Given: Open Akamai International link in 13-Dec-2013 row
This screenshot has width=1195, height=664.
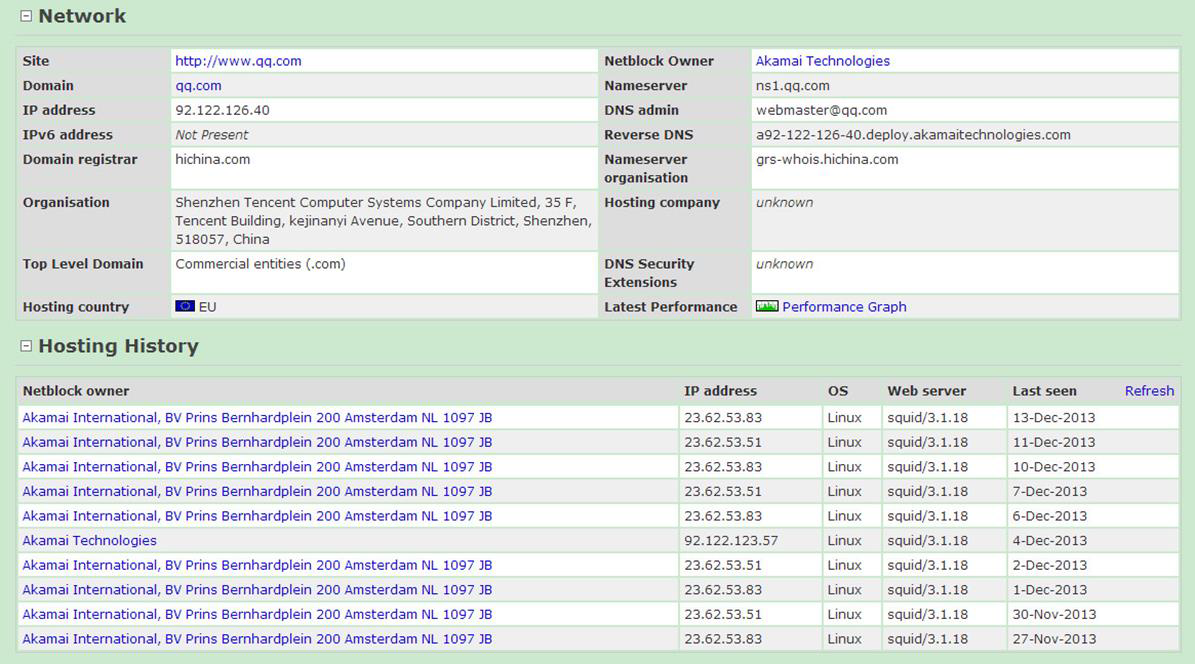Looking at the screenshot, I should [x=257, y=418].
